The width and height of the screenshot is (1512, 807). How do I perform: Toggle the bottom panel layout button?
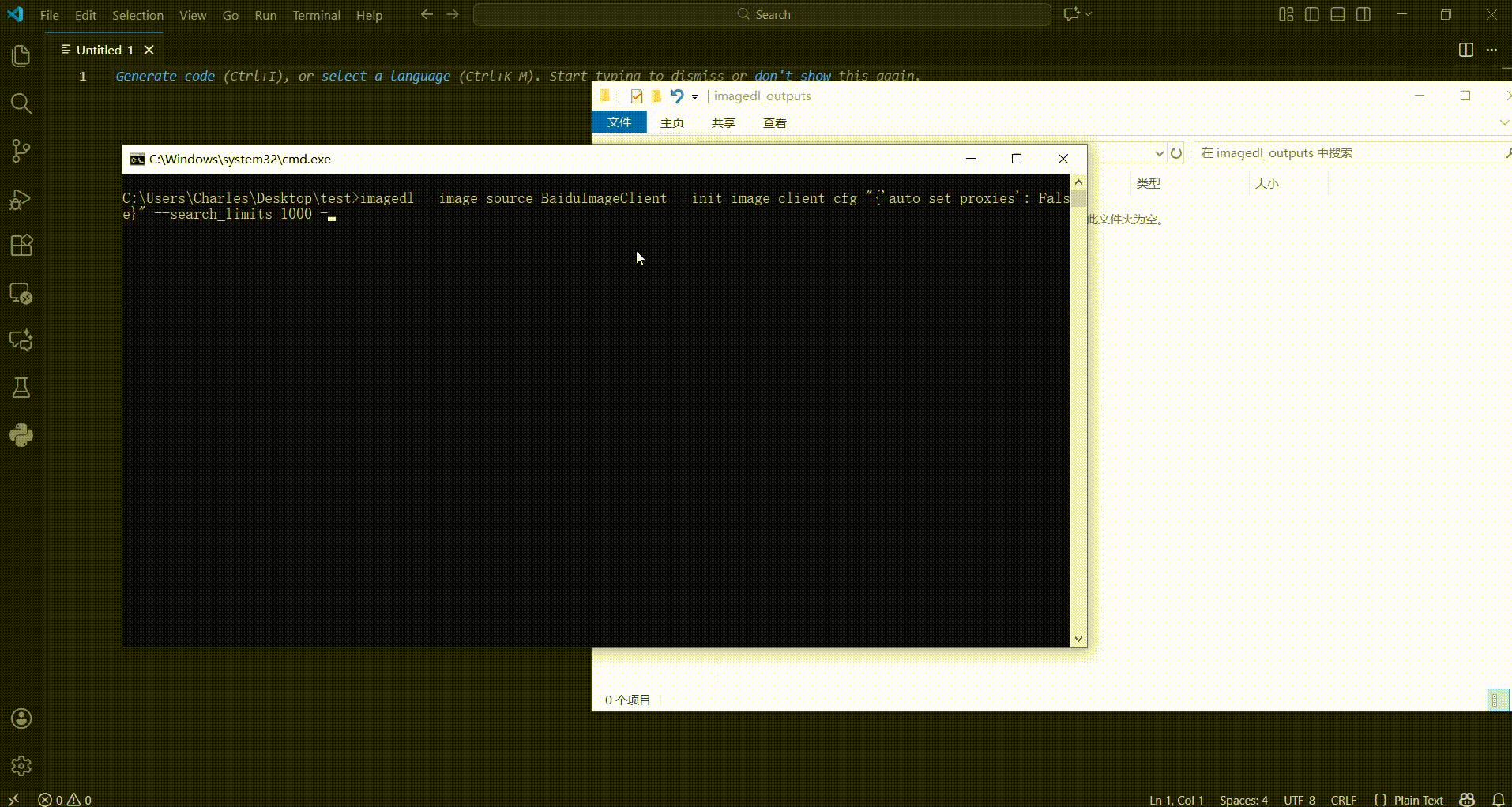pyautogui.click(x=1337, y=15)
